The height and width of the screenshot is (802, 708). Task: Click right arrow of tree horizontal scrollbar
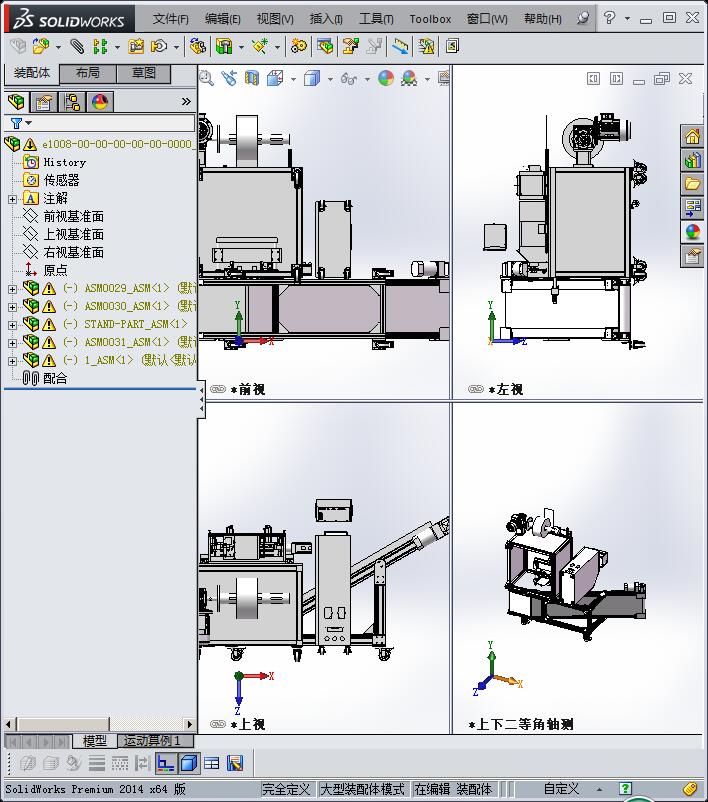click(190, 724)
